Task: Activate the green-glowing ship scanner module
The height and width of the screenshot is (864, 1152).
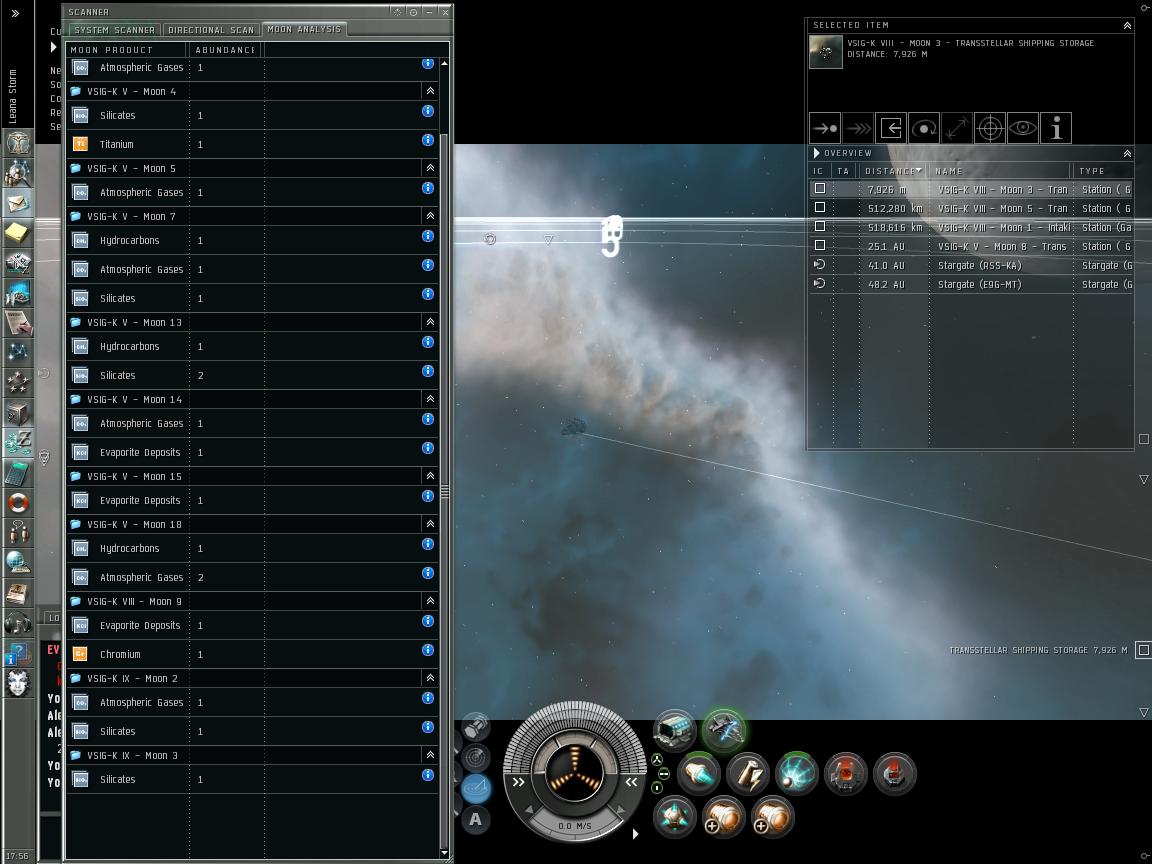Action: [x=724, y=730]
